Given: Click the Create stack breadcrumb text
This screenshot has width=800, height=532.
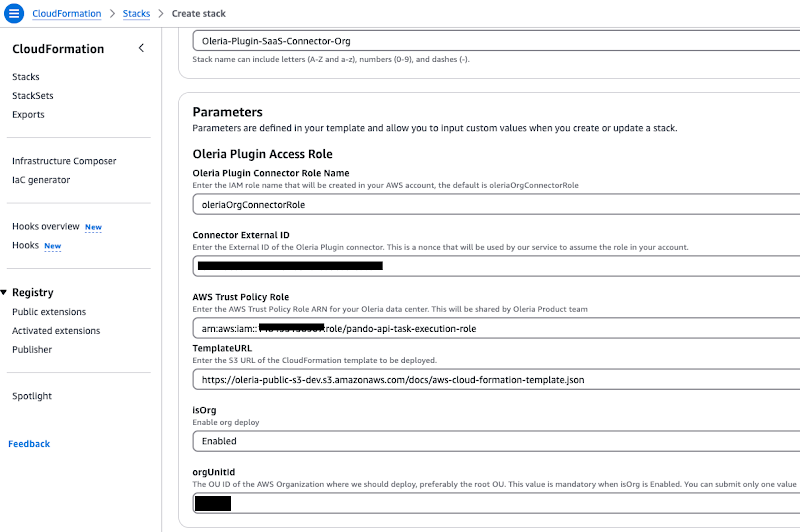Looking at the screenshot, I should coord(198,14).
